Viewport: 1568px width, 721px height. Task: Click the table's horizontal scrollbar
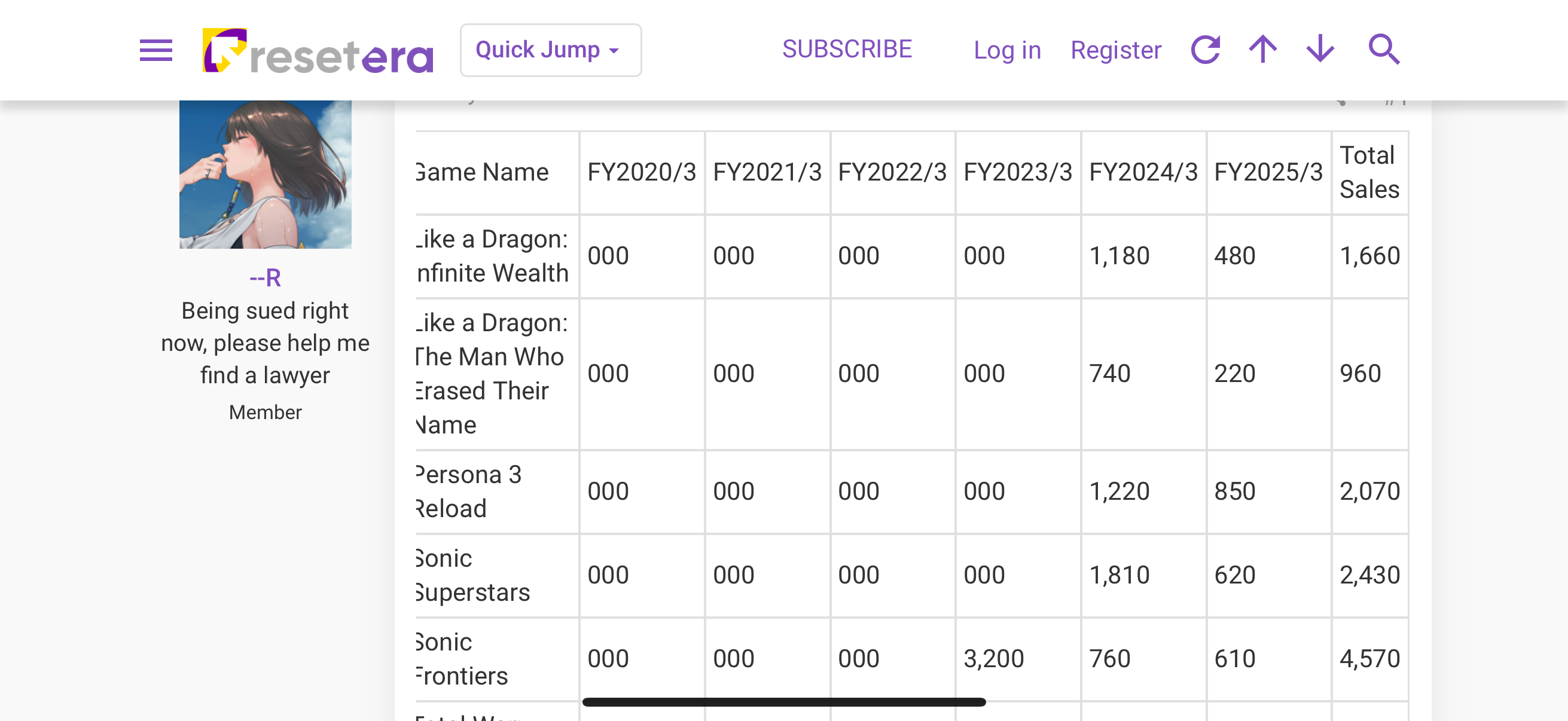784,702
